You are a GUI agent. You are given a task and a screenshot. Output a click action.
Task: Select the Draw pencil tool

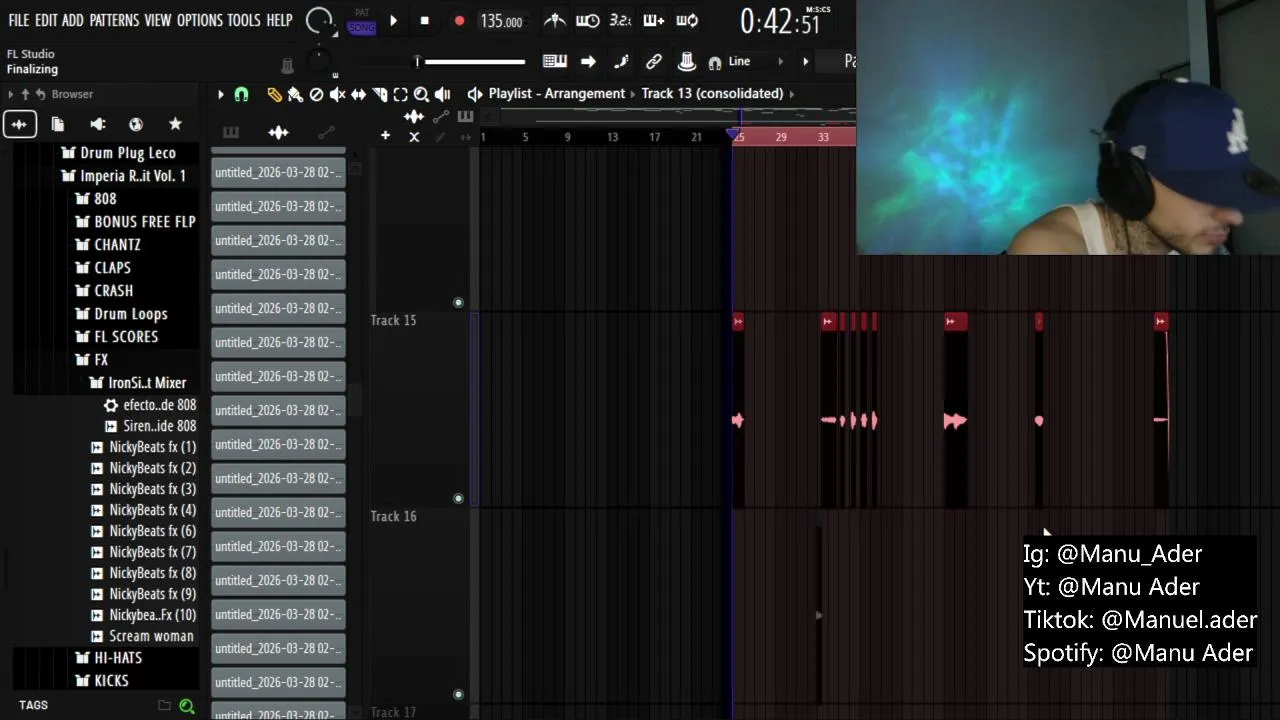(274, 94)
